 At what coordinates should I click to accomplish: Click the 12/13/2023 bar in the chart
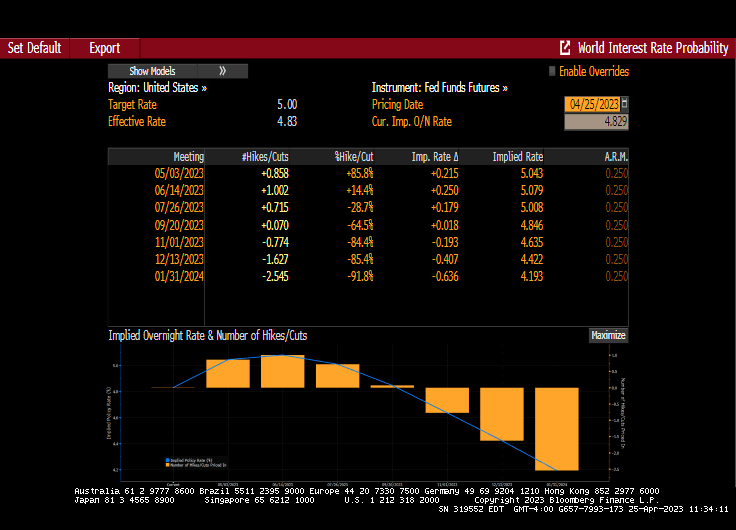[x=502, y=414]
